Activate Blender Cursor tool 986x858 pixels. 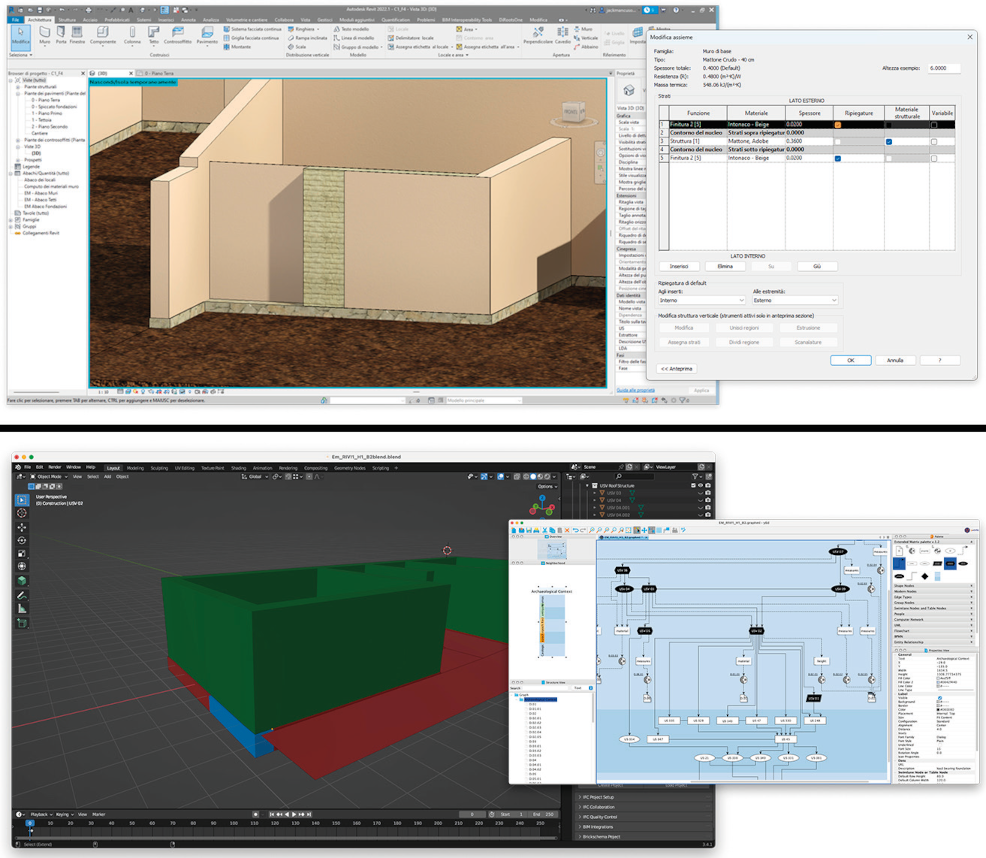click(x=22, y=513)
